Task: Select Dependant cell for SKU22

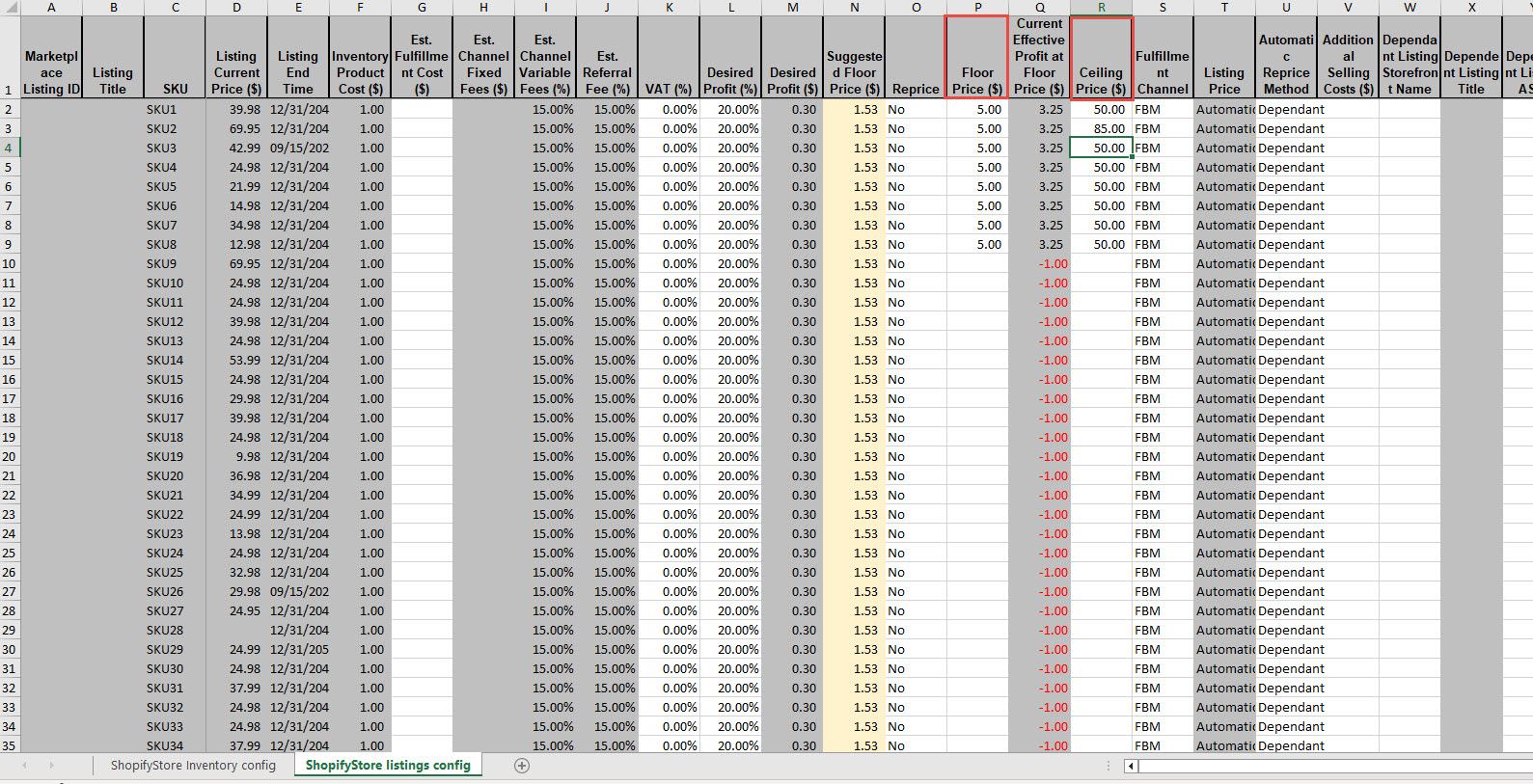Action: [1286, 514]
